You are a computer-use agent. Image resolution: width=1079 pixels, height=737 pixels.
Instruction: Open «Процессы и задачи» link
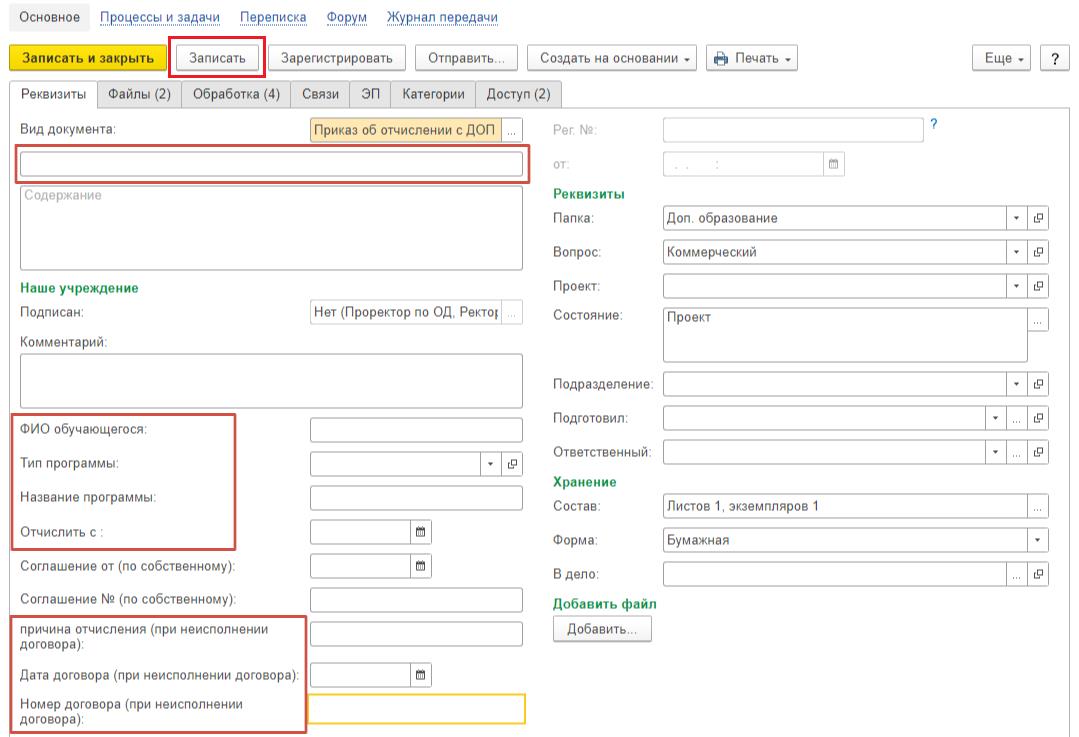click(160, 17)
